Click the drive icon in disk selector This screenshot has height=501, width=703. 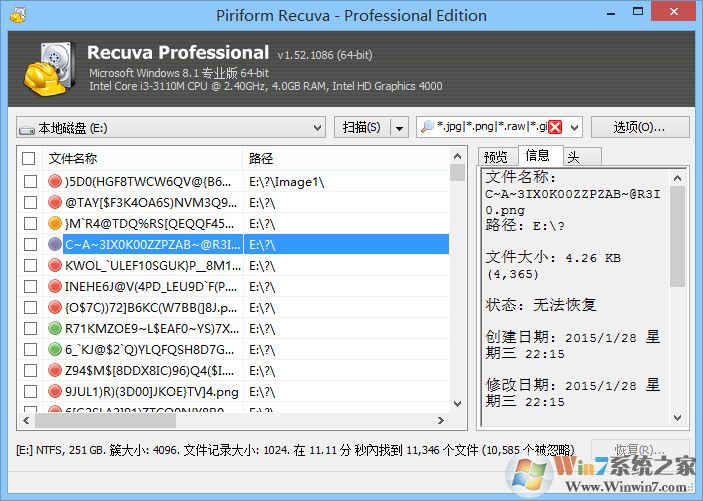click(x=28, y=127)
